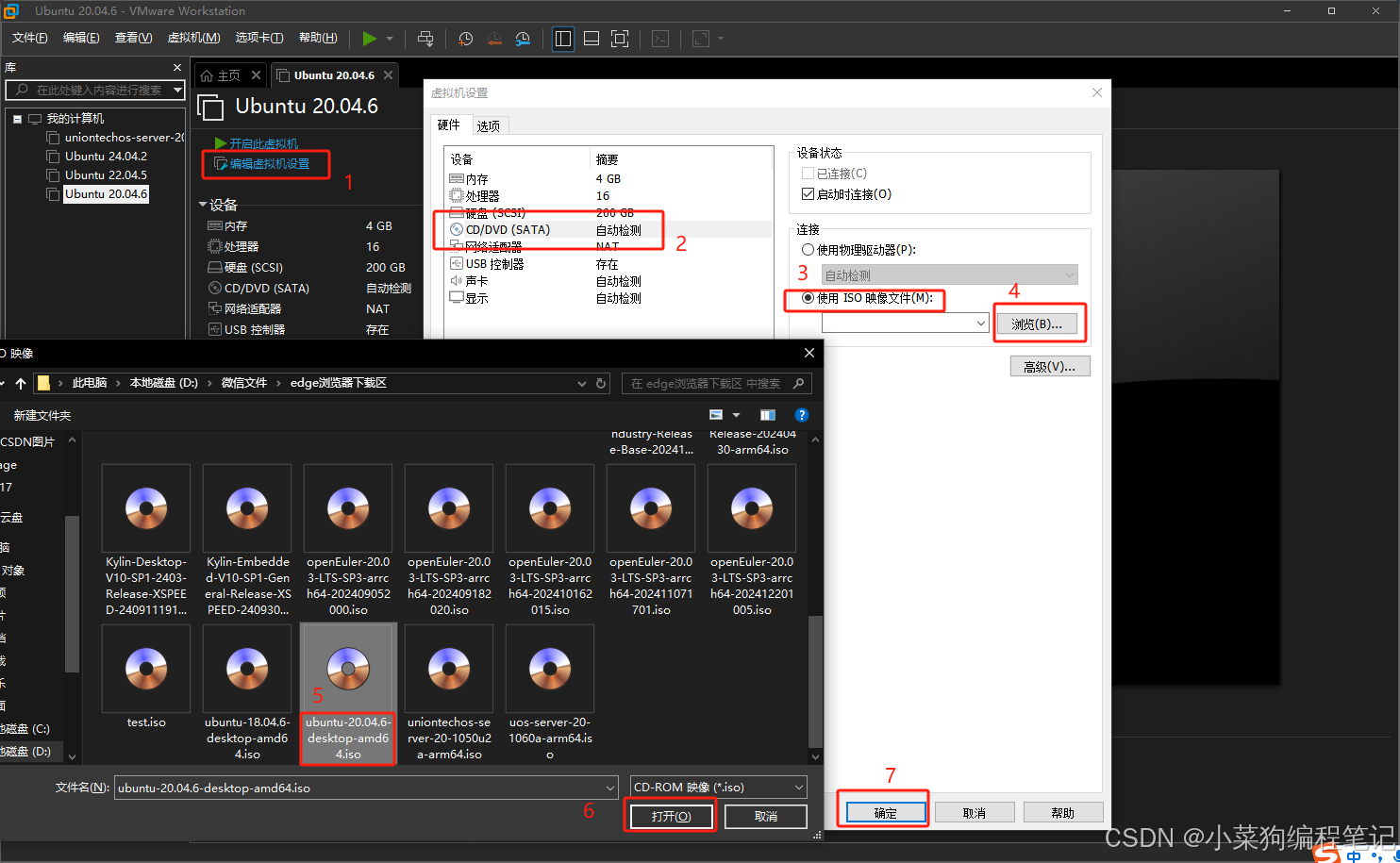This screenshot has width=1400, height=863.
Task: Open snapshot manager toolbar icon
Action: [x=523, y=39]
